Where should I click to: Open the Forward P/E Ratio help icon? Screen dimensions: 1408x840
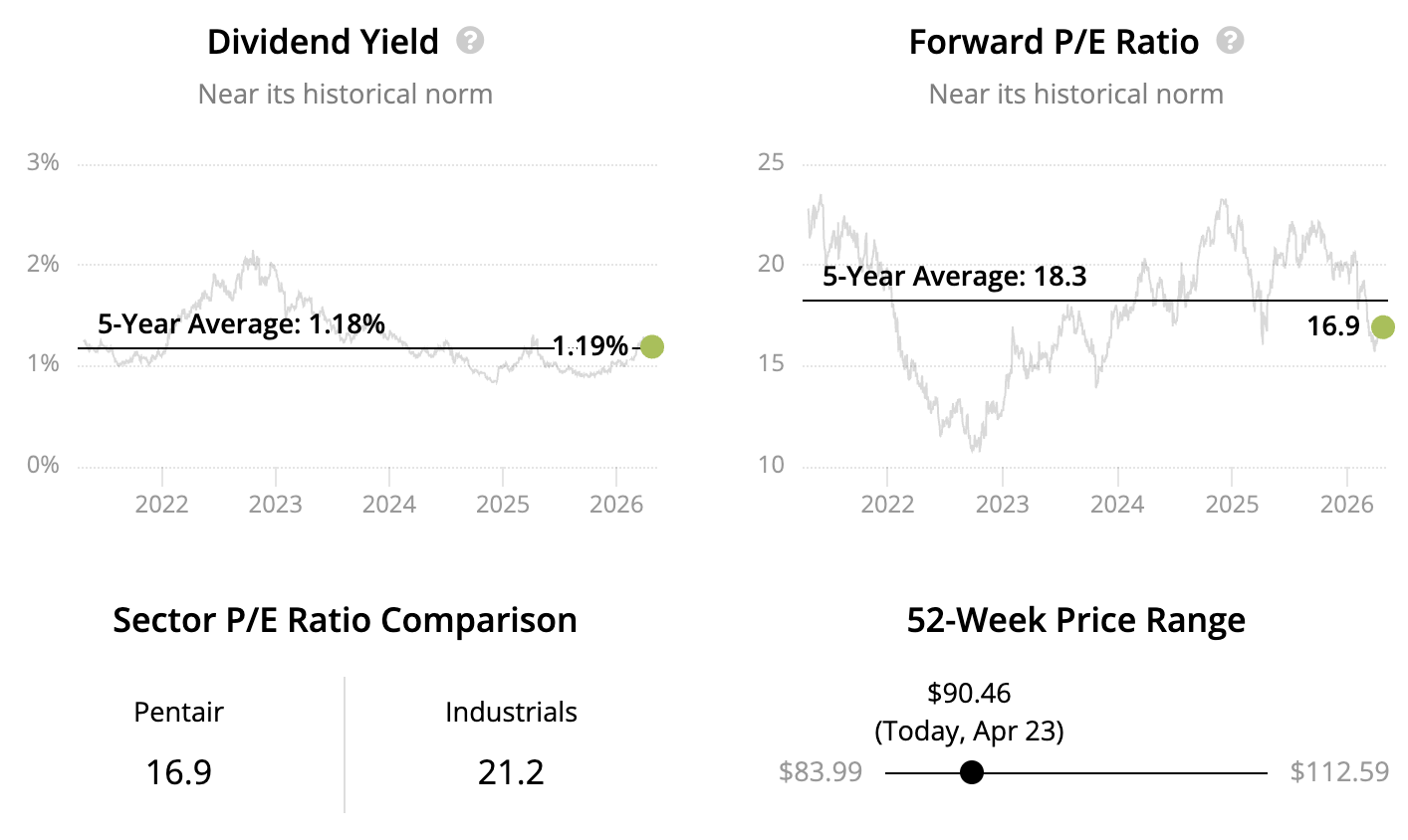(x=1231, y=41)
